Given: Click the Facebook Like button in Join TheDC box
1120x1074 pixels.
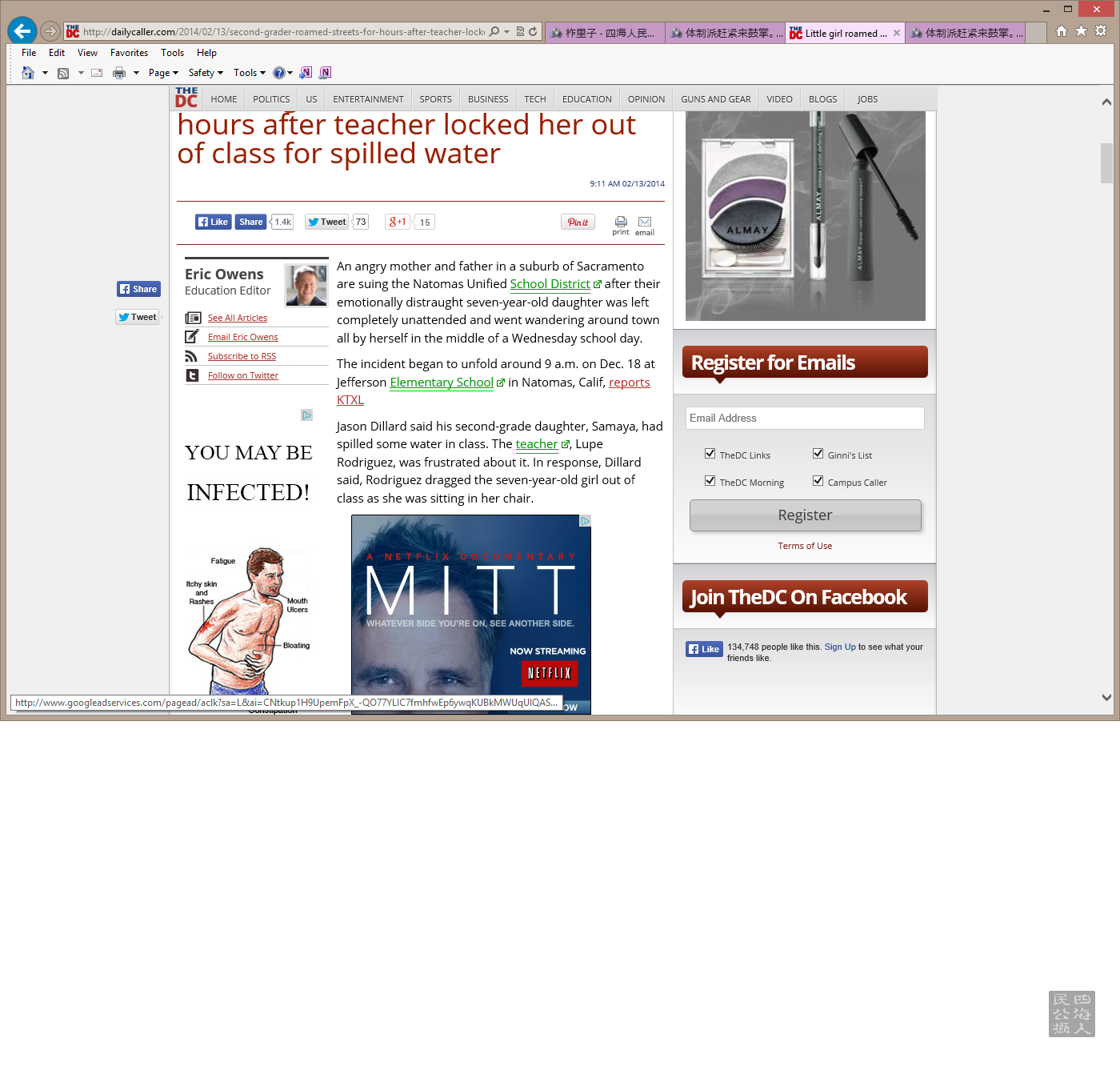Looking at the screenshot, I should 704,649.
